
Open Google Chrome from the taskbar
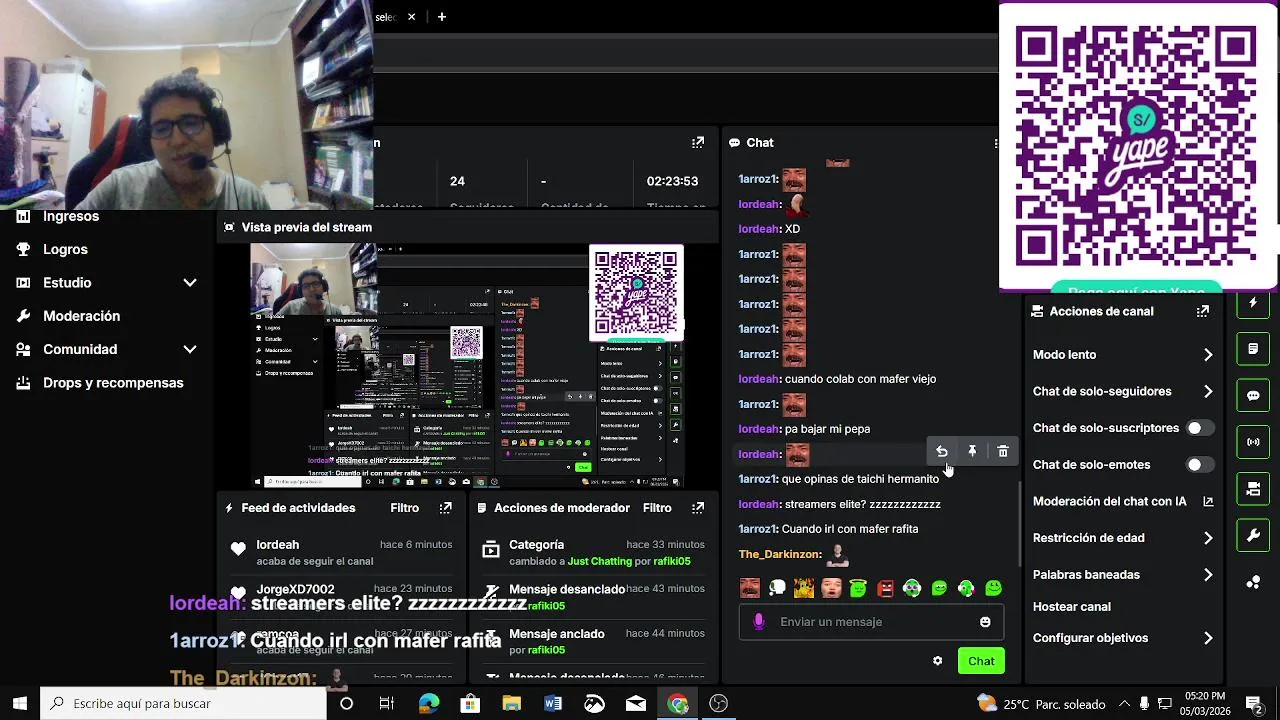coord(678,704)
